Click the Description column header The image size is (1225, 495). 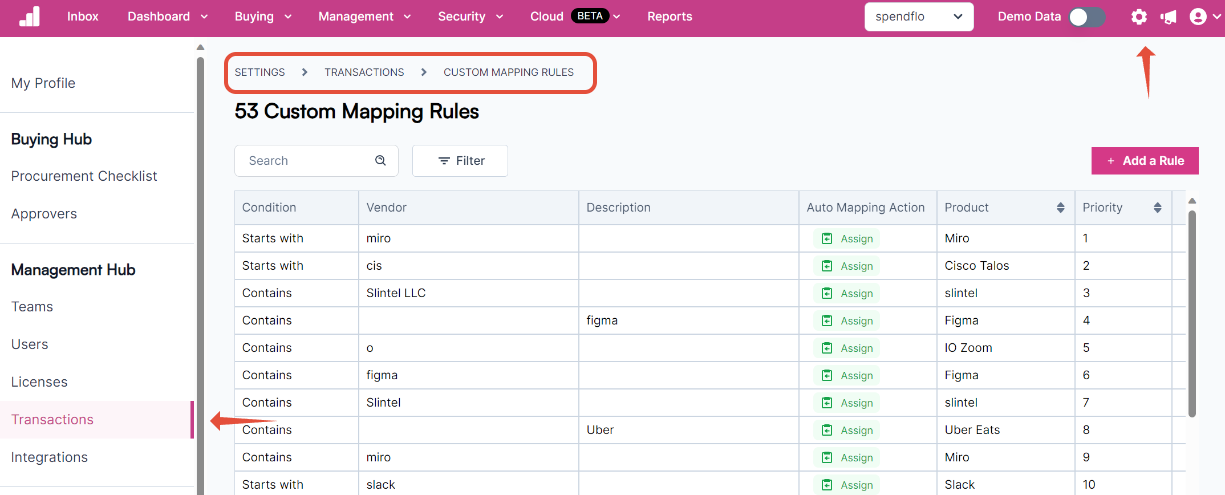689,208
